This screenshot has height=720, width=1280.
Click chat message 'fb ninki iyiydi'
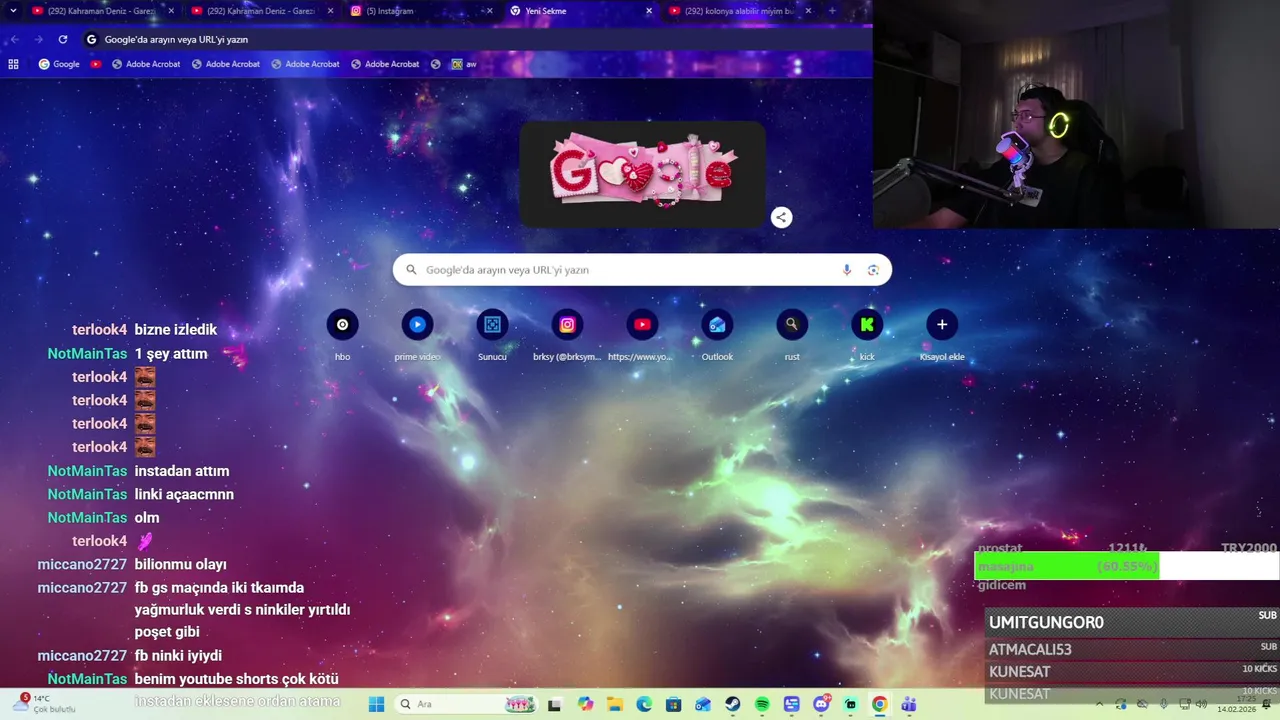point(178,656)
